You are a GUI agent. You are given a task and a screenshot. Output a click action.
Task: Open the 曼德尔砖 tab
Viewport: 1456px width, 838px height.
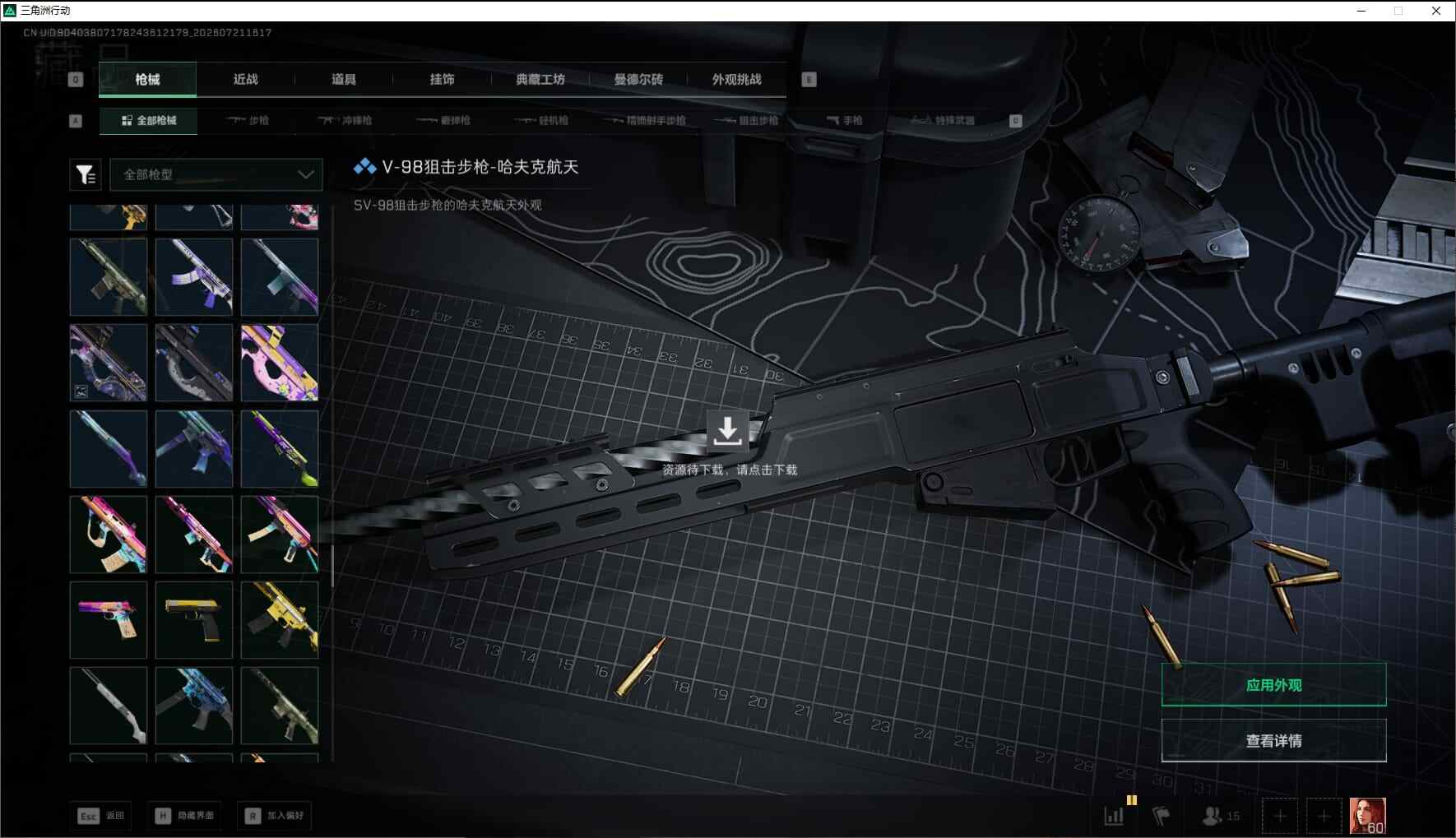point(638,80)
